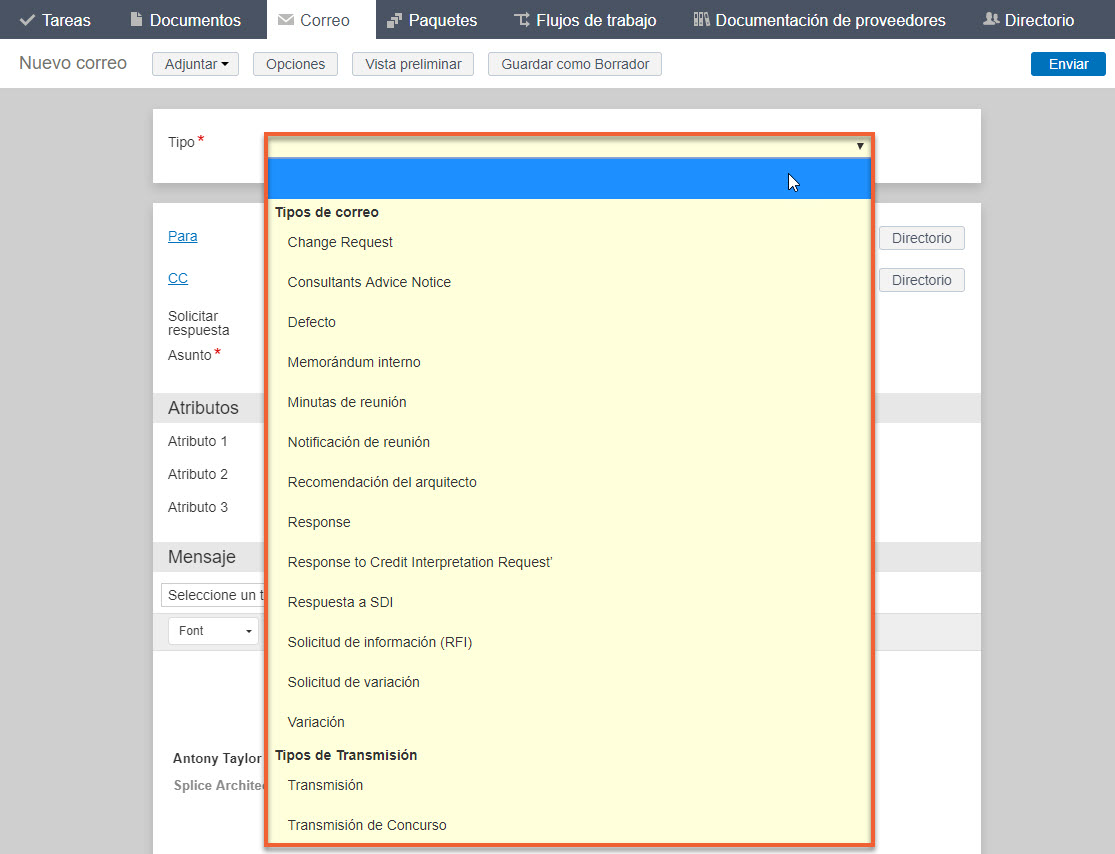Click the CC link
1115x854 pixels.
pyautogui.click(x=178, y=278)
